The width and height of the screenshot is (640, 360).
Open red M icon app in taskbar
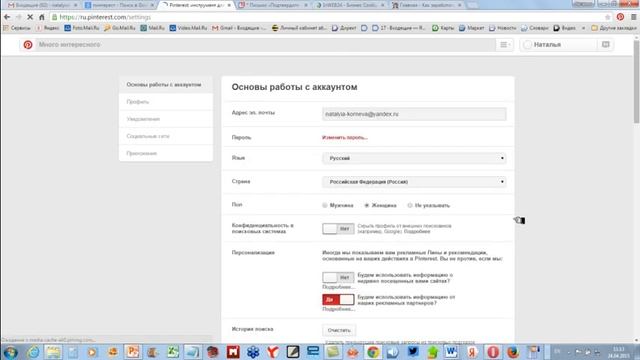233,352
